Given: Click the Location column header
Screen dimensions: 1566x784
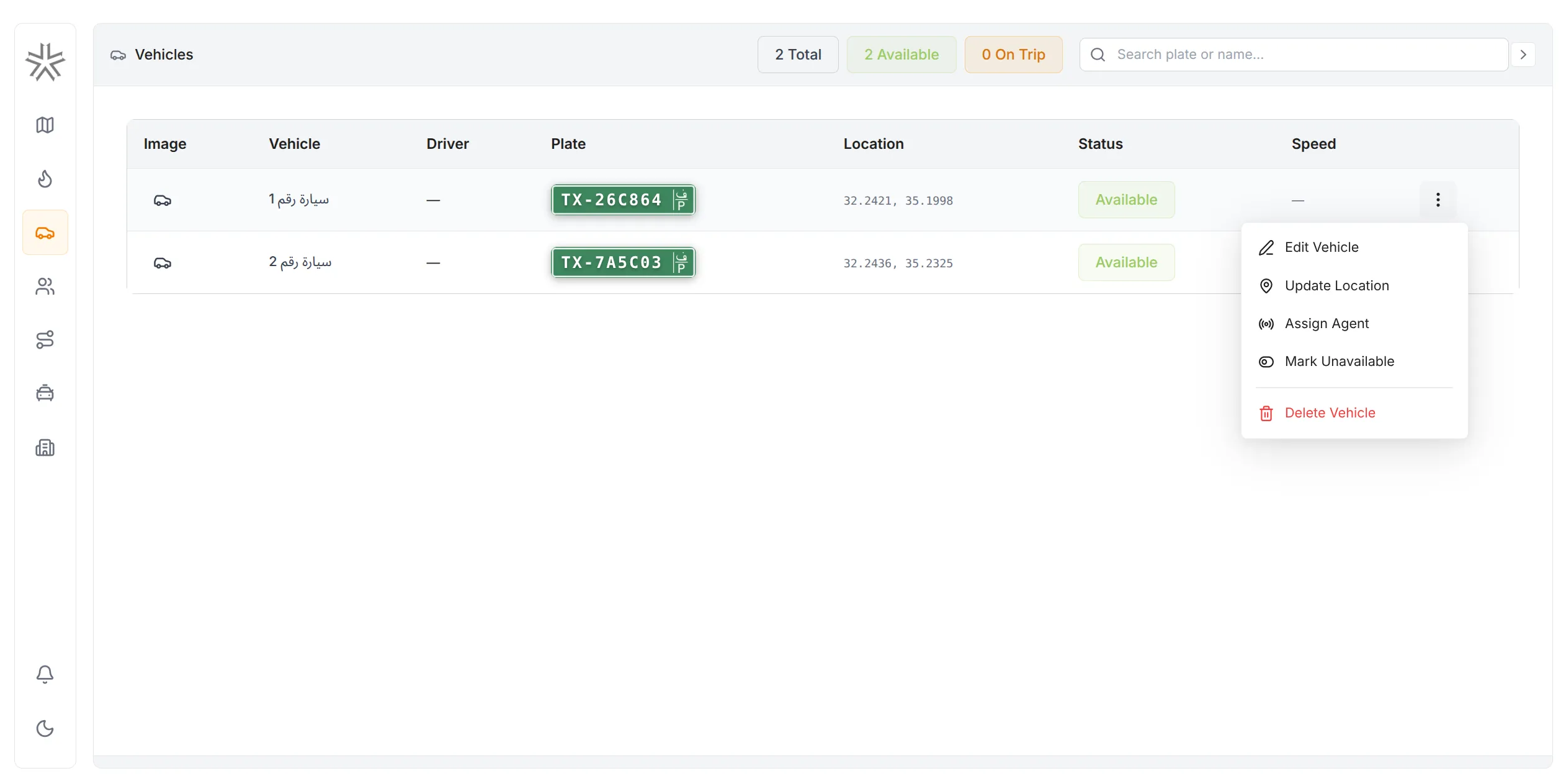Looking at the screenshot, I should (x=873, y=144).
